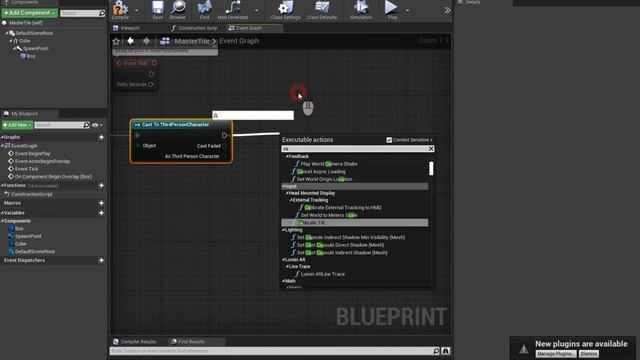640x360 pixels.
Task: Expand the toolbar overflow chevron
Action: tap(447, 10)
